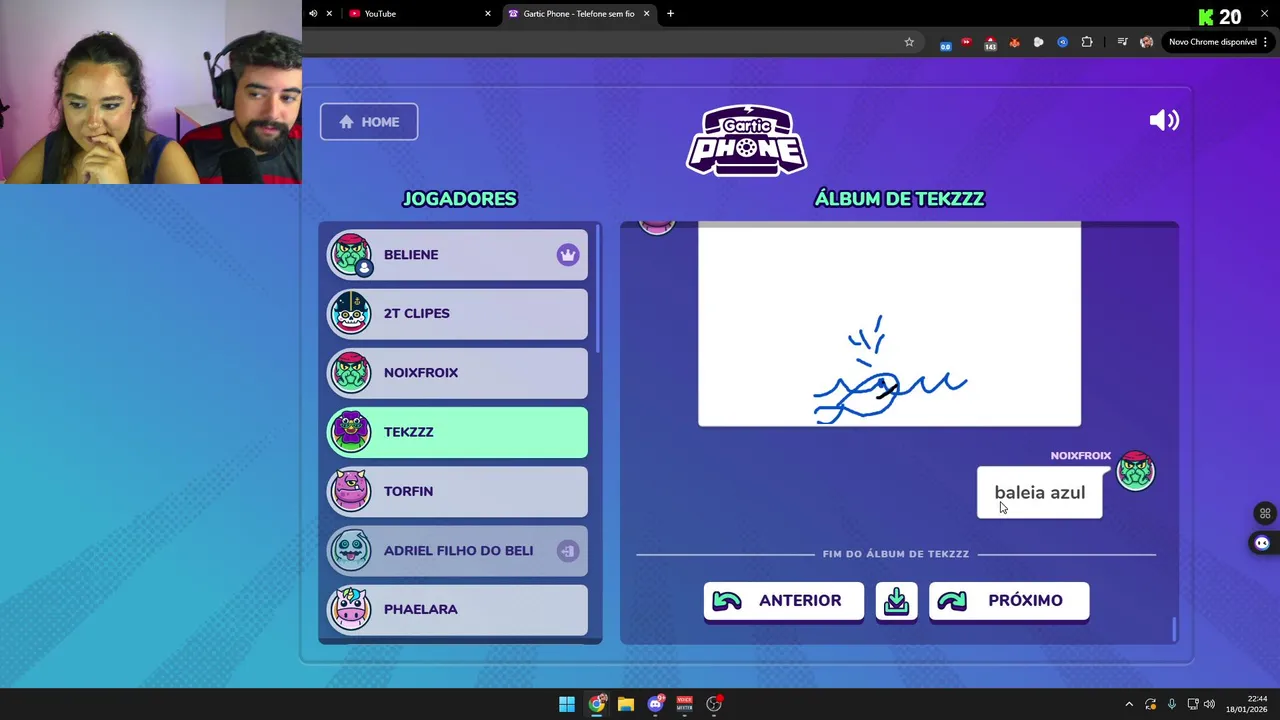1280x720 pixels.
Task: Open OBS Studio from taskbar
Action: point(714,704)
